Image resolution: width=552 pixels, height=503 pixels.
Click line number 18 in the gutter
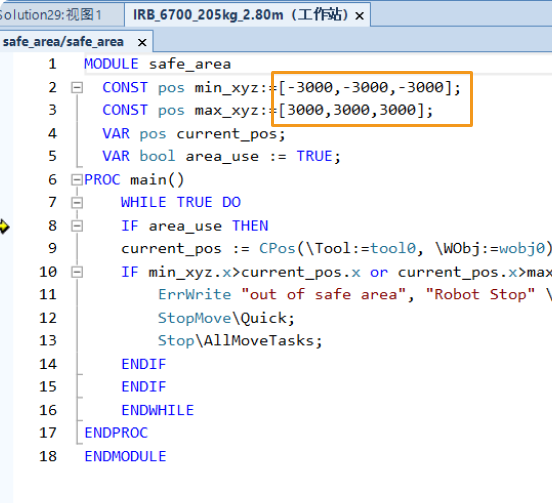(x=48, y=456)
